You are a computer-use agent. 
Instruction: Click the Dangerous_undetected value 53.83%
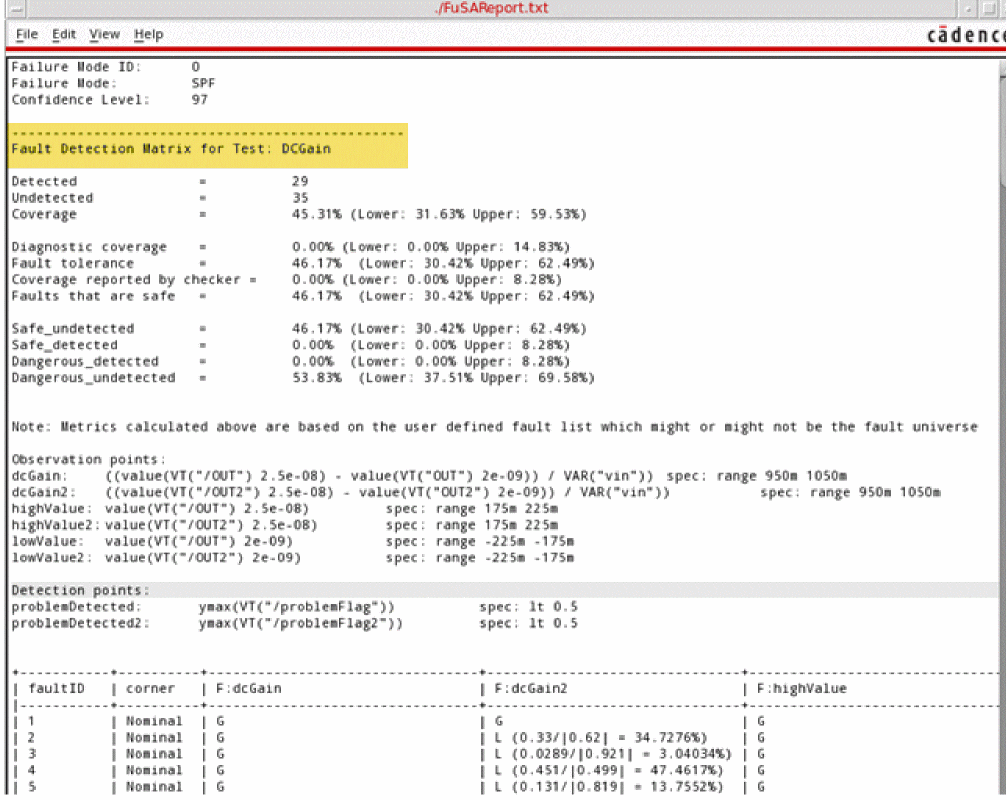point(317,378)
